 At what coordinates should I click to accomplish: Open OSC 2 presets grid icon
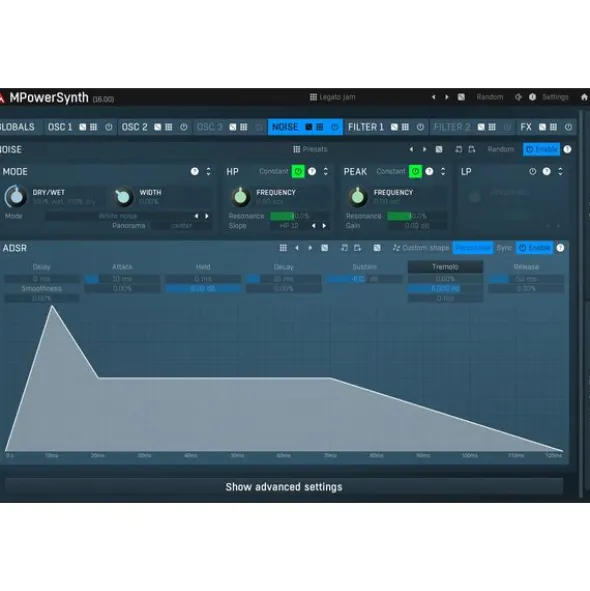coord(169,127)
